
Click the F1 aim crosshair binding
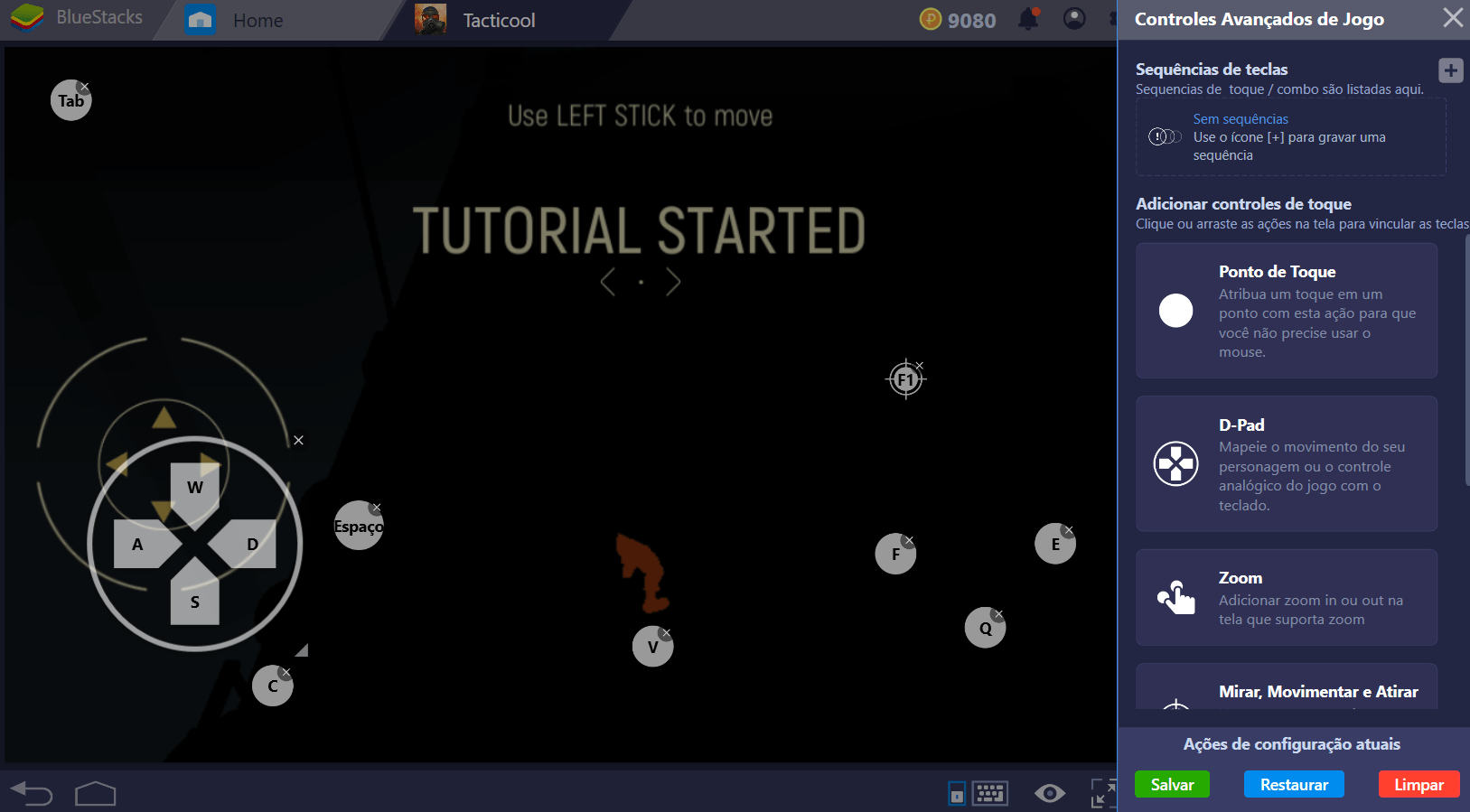[x=905, y=379]
